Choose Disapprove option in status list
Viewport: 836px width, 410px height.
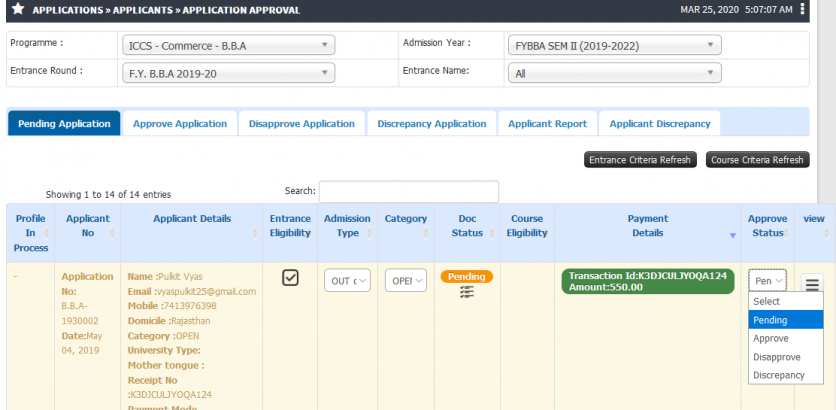coord(786,357)
